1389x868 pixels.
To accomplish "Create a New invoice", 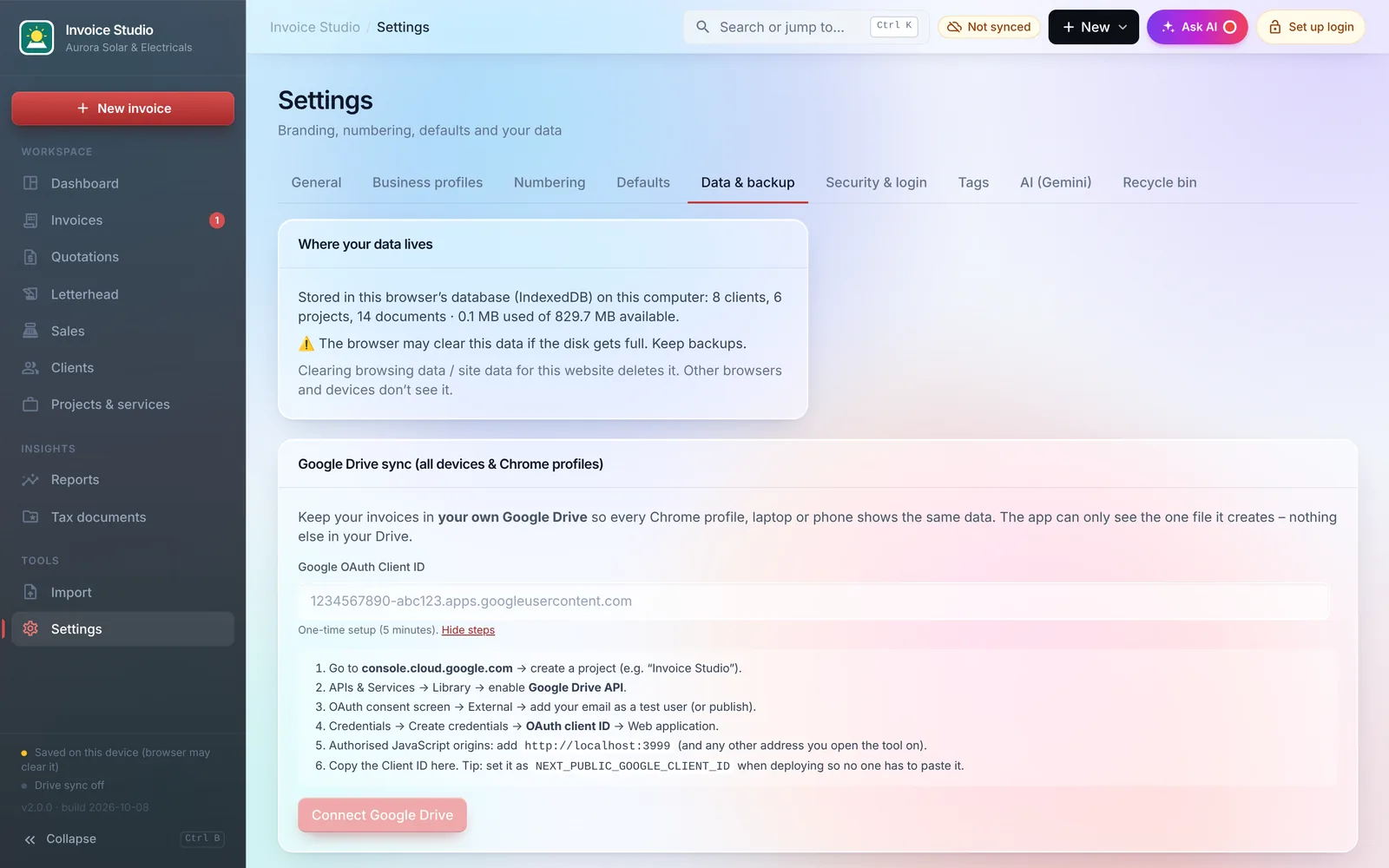I will click(122, 108).
